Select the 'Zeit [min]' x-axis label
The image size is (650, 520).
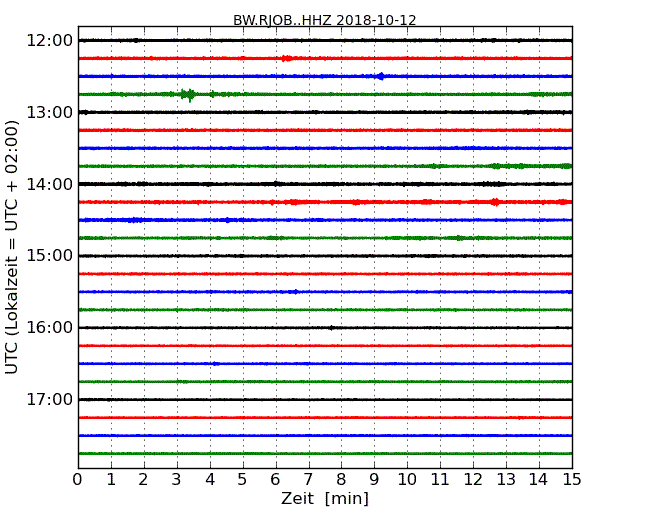click(325, 498)
